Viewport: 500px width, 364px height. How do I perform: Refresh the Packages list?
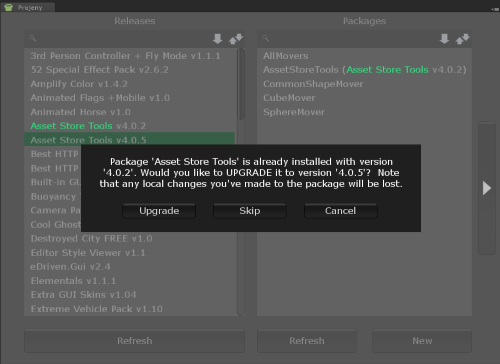[x=307, y=341]
